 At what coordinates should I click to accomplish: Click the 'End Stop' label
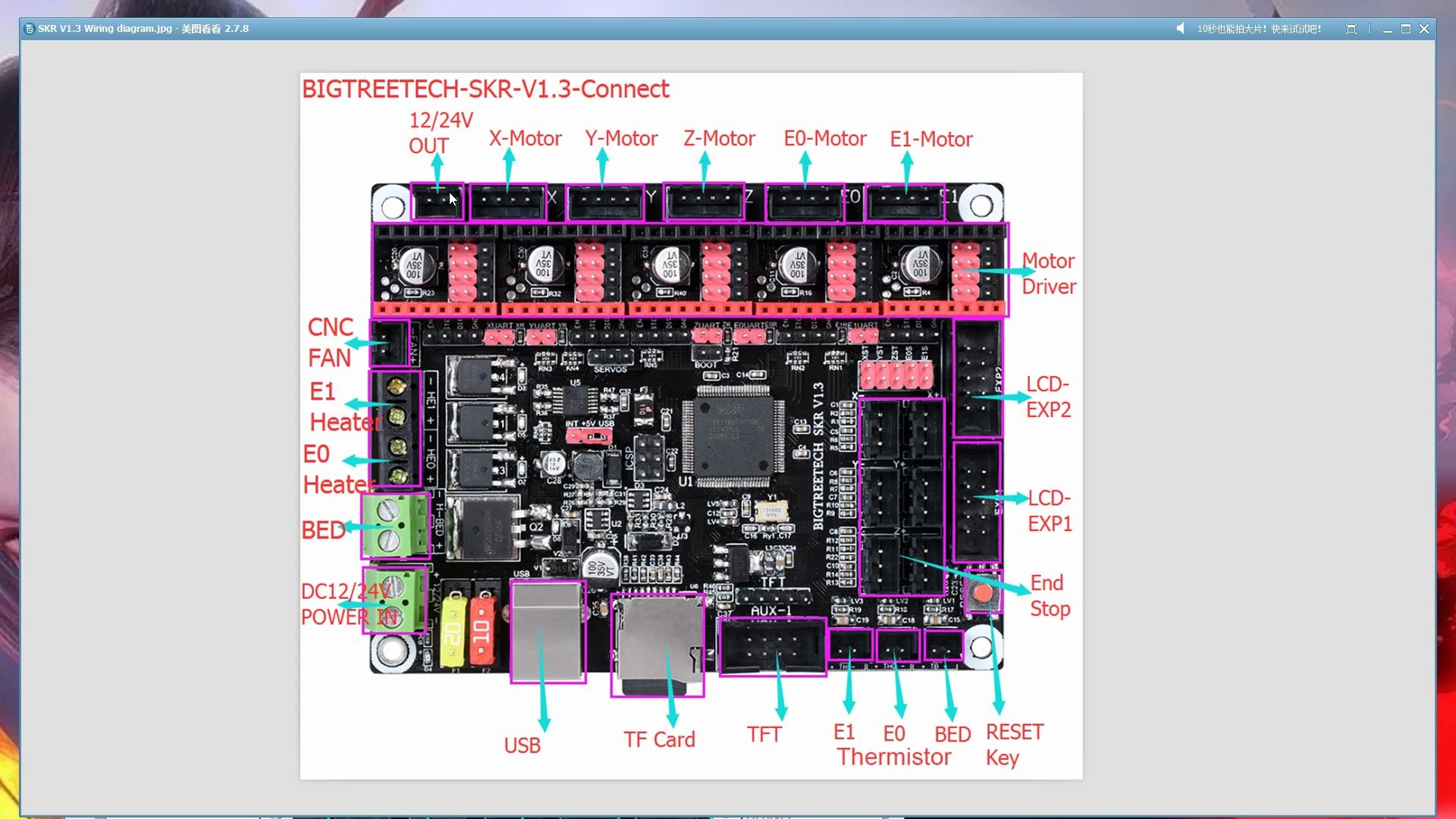(1050, 596)
